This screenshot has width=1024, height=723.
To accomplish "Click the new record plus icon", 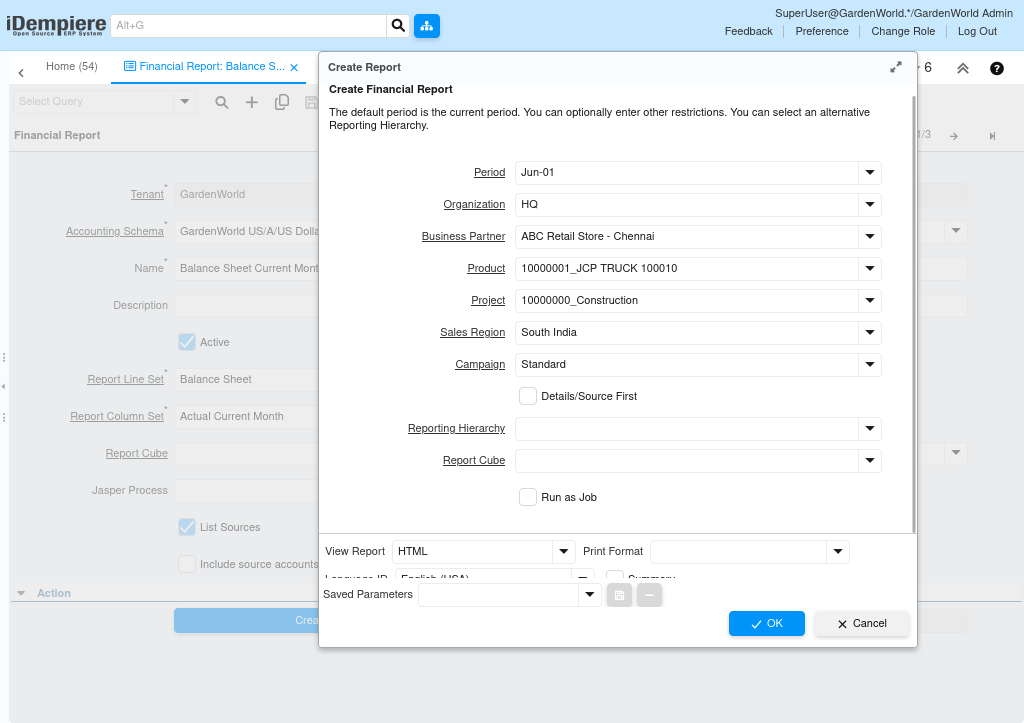I will 251,102.
